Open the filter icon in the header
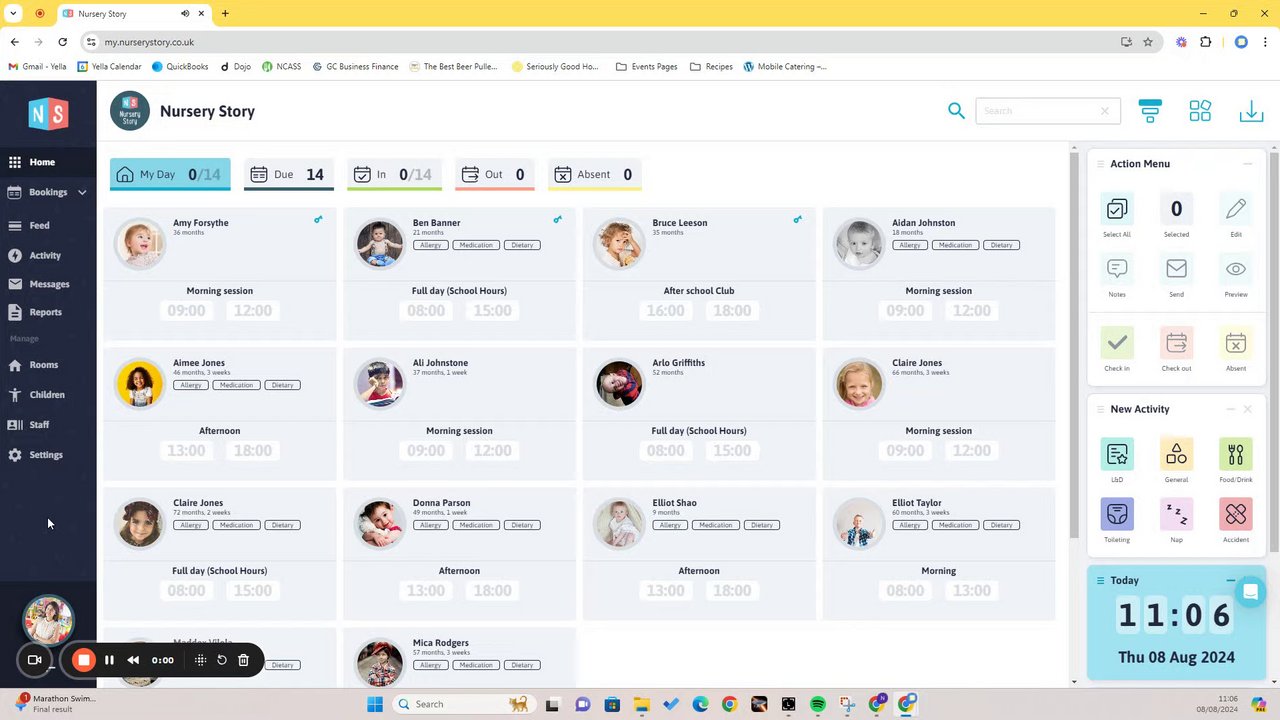Viewport: 1280px width, 720px height. click(x=1150, y=111)
